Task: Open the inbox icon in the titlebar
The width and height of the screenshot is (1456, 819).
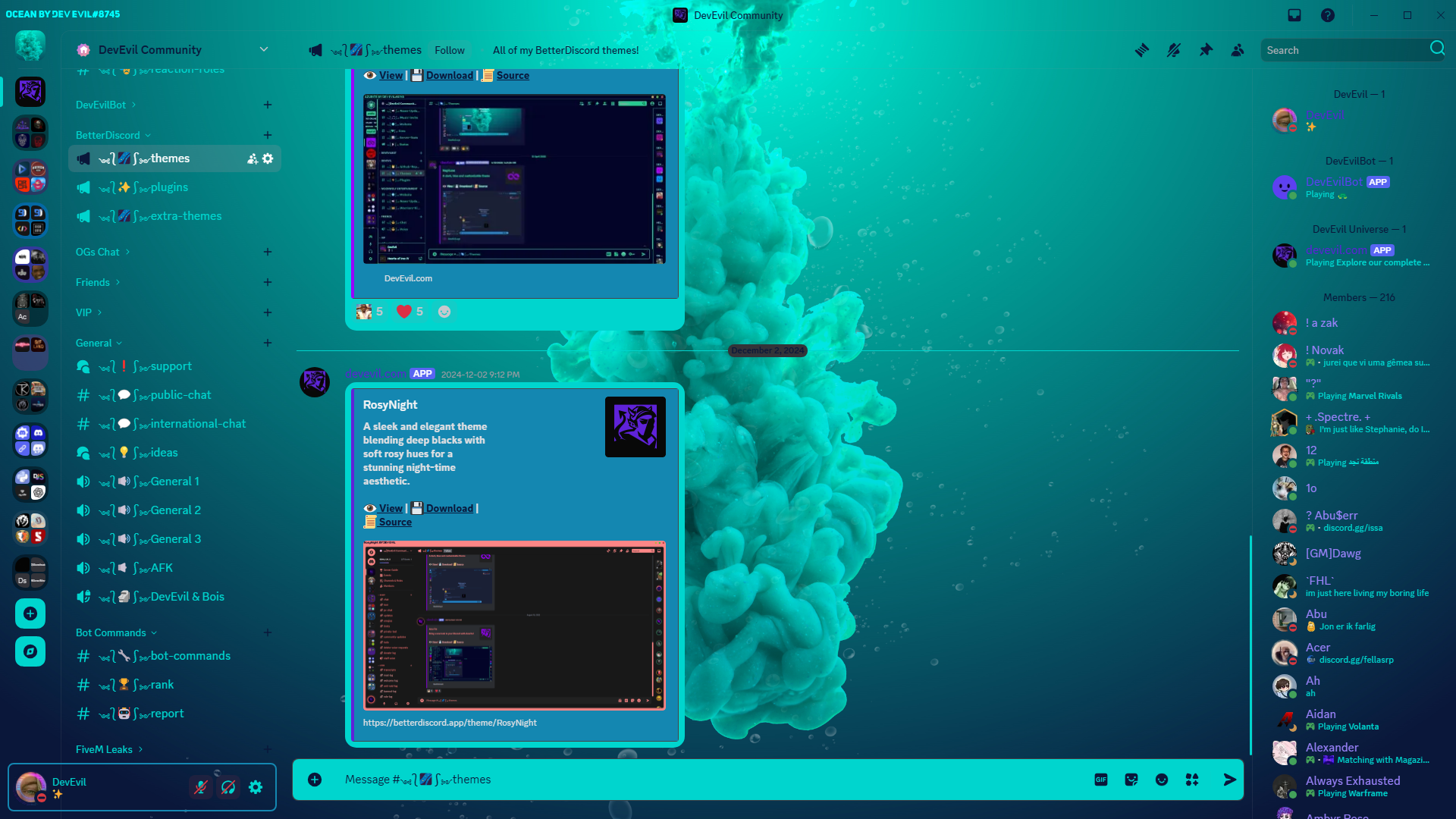Action: pos(1294,14)
